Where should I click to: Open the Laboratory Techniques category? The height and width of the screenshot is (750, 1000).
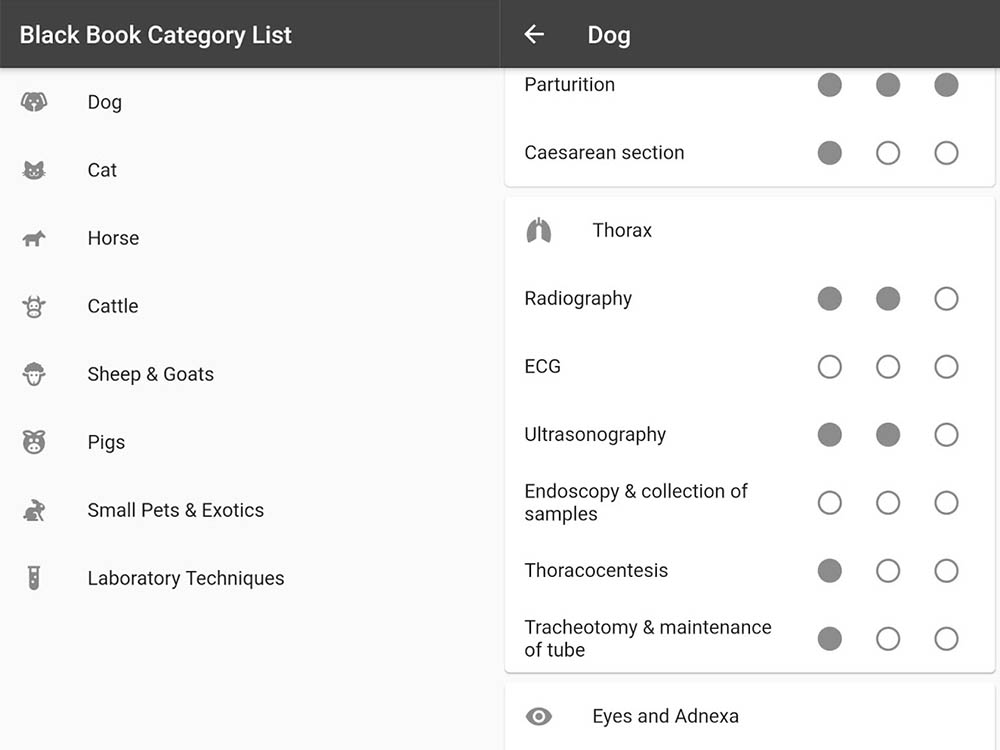pos(186,578)
